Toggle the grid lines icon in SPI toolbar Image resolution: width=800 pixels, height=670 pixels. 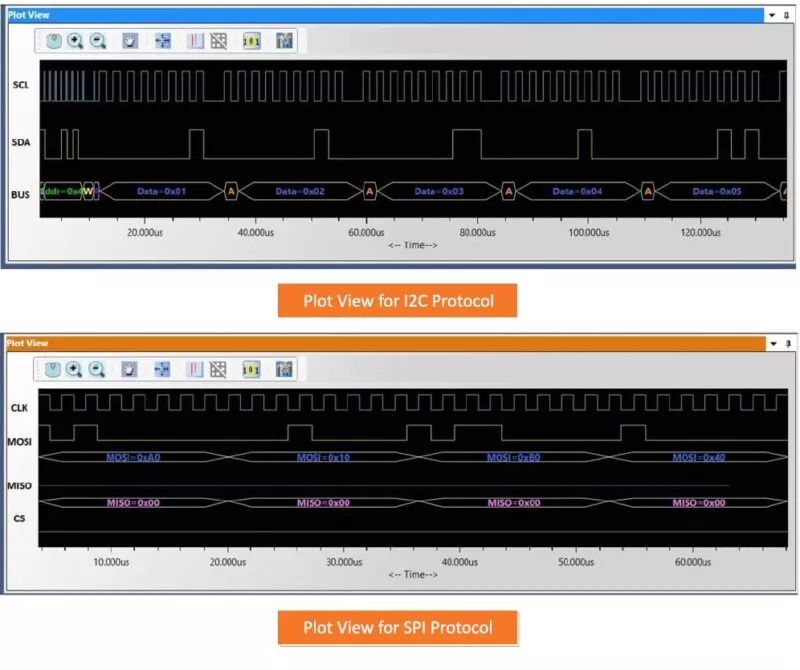[218, 369]
